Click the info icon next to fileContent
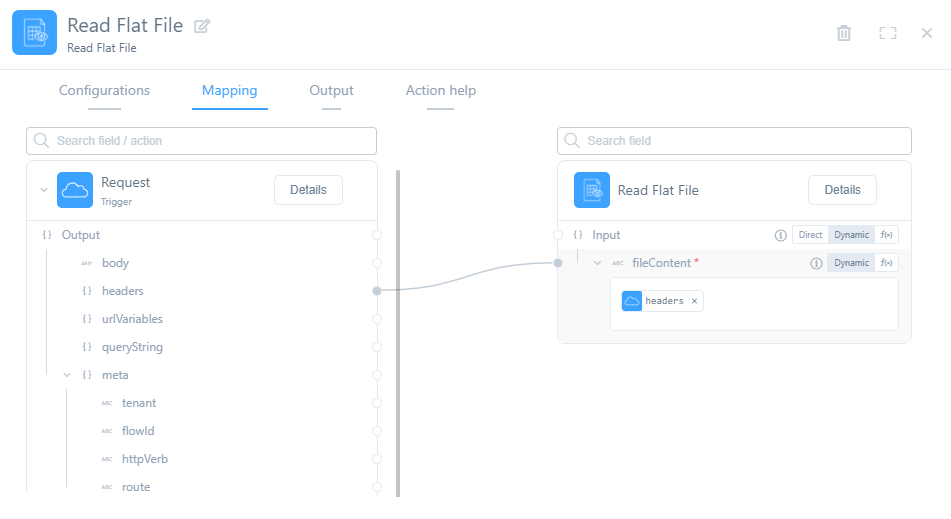Viewport: 951px width, 519px height. (x=816, y=263)
